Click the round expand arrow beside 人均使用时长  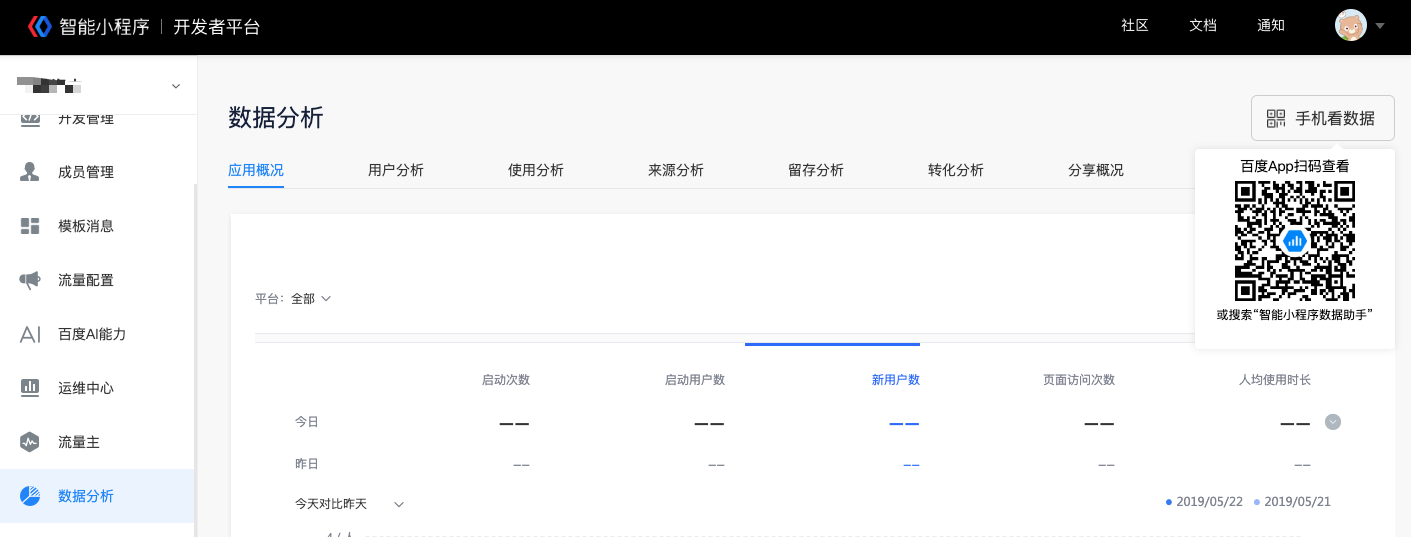[1333, 422]
